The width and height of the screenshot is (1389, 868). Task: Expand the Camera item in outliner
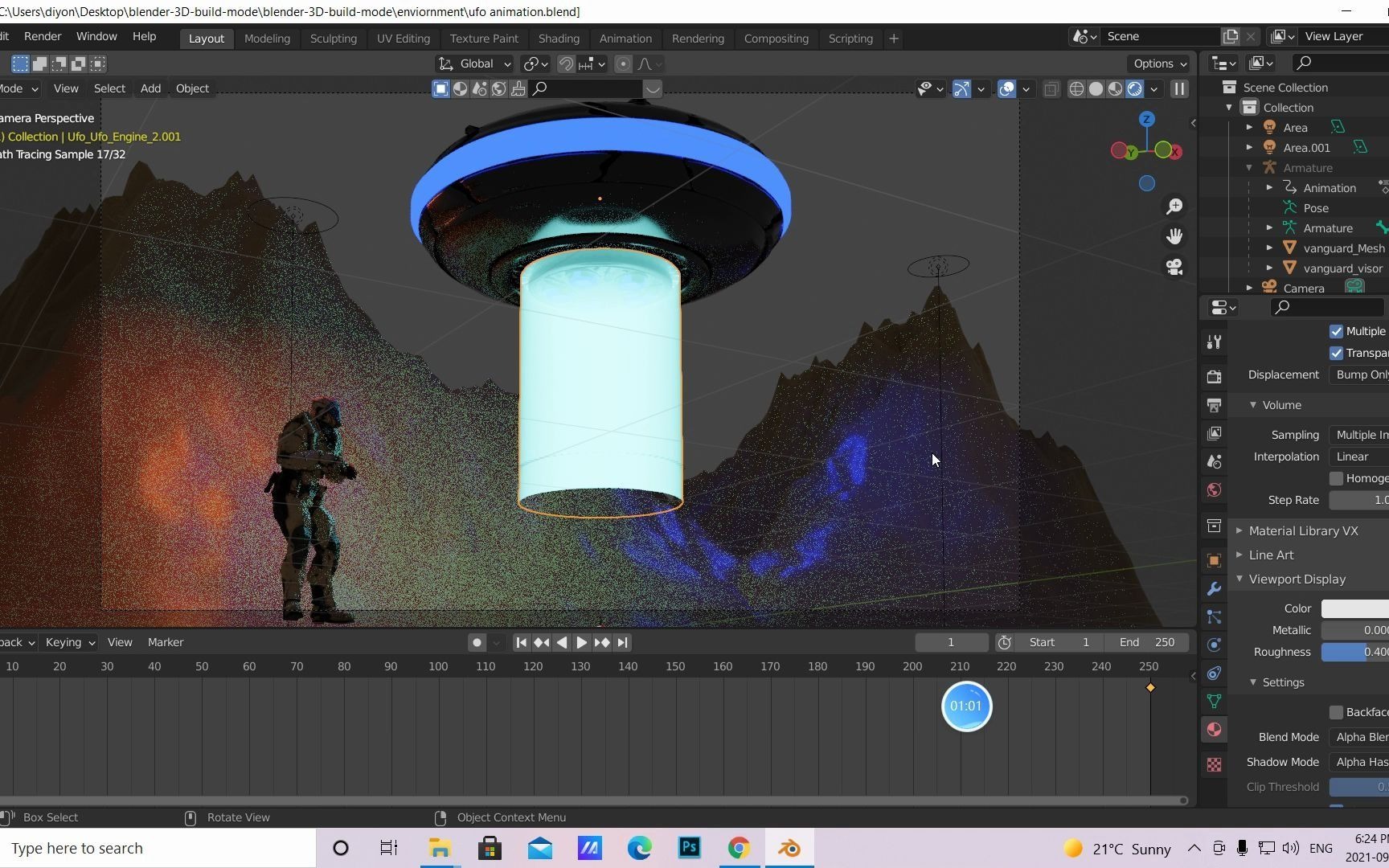pyautogui.click(x=1249, y=288)
